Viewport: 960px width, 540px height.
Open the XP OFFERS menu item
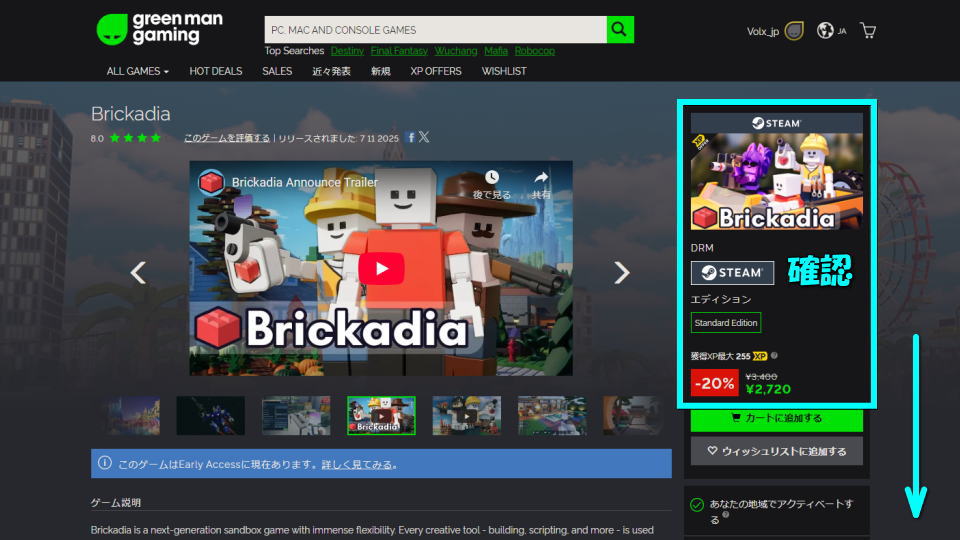point(435,71)
